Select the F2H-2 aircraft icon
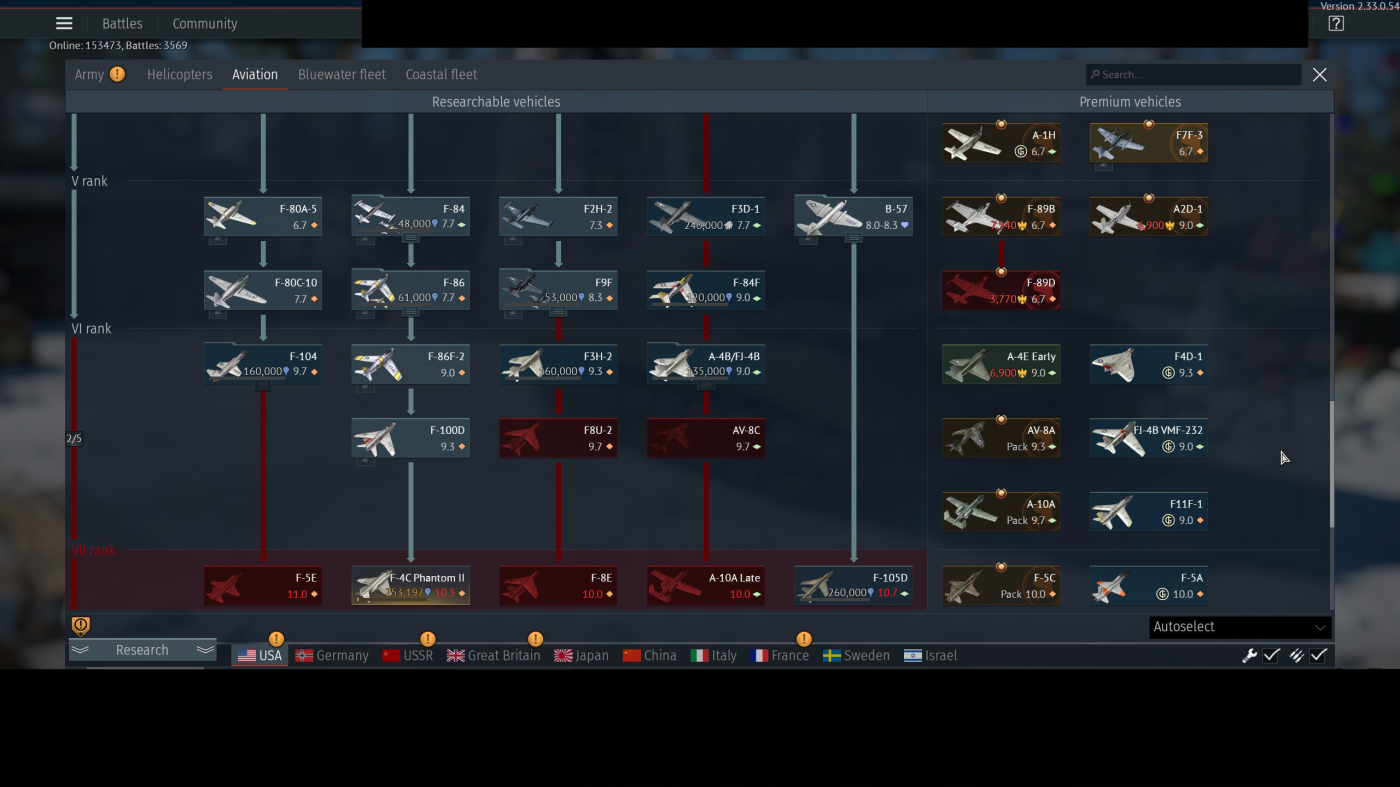This screenshot has width=1400, height=787. tap(527, 216)
